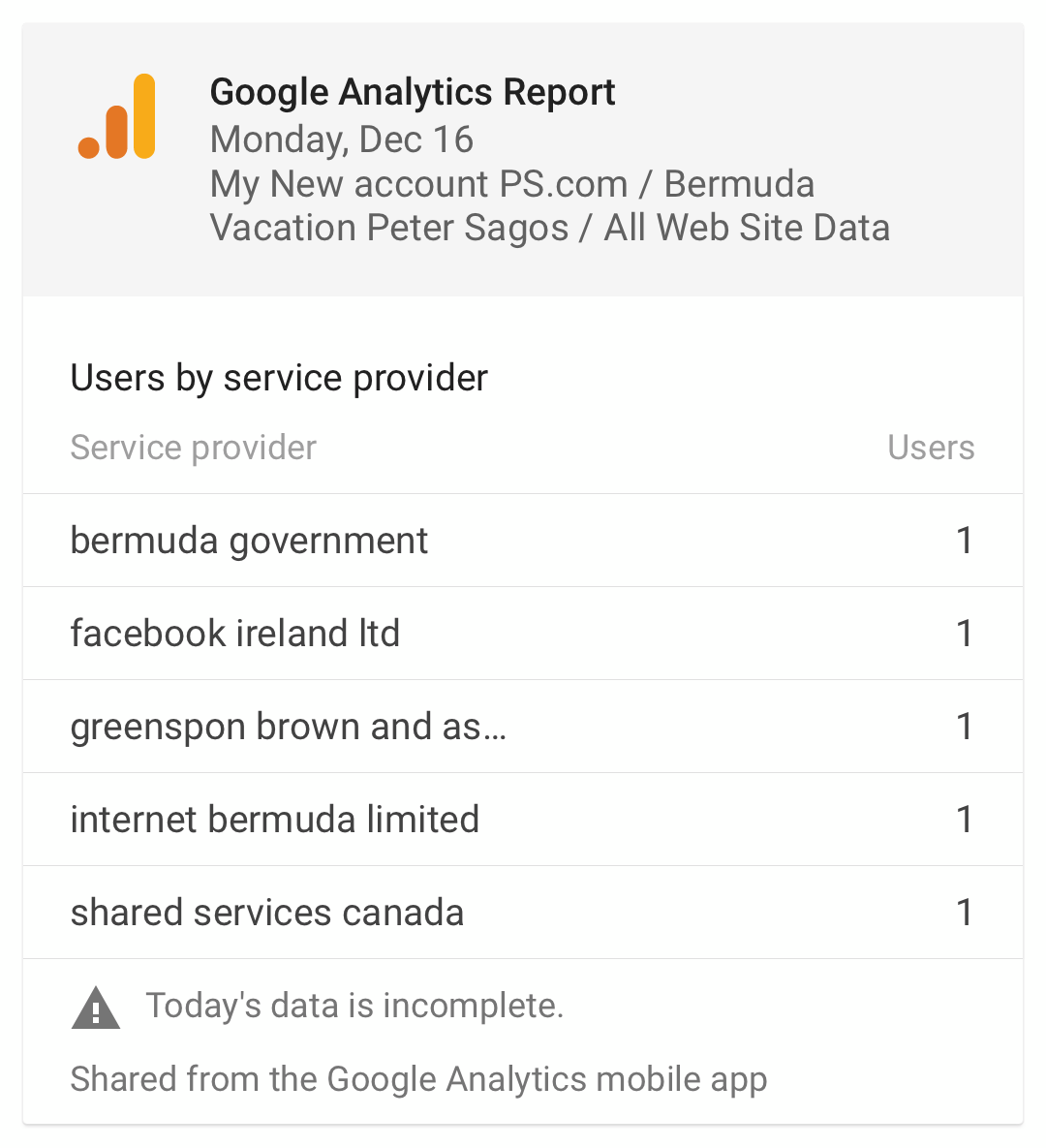The image size is (1046, 1148).
Task: Click the My New account PS.com text
Action: [418, 184]
